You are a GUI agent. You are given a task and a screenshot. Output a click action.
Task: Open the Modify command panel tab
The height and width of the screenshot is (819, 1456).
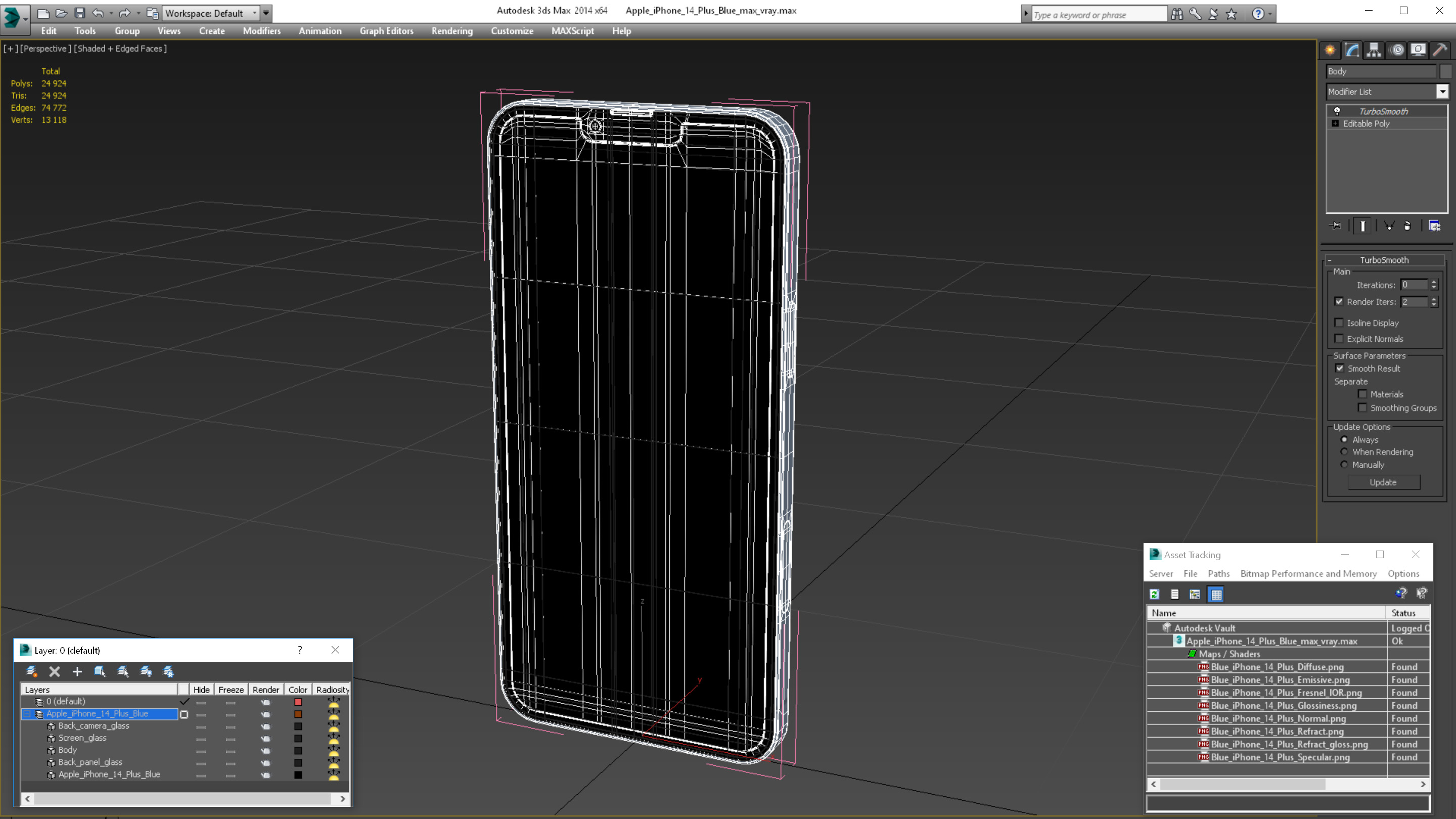tap(1352, 51)
